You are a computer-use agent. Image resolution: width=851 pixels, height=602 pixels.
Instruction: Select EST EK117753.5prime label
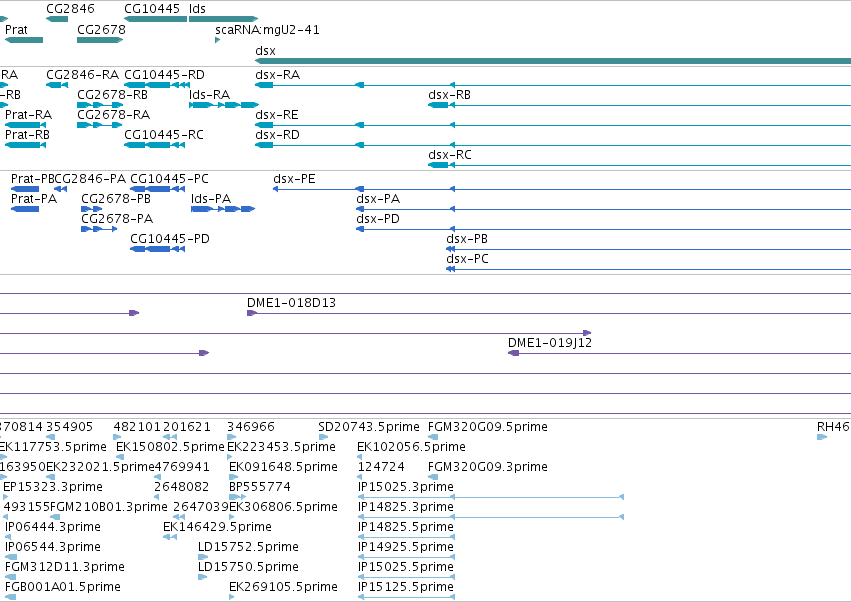coord(53,447)
